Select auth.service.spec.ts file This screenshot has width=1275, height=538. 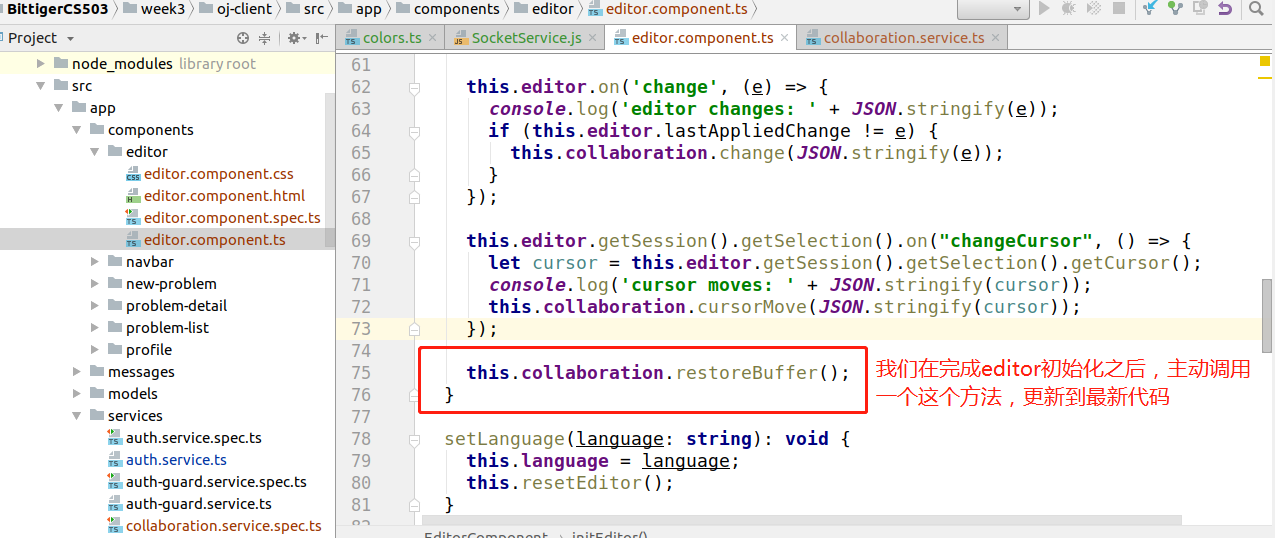point(193,438)
